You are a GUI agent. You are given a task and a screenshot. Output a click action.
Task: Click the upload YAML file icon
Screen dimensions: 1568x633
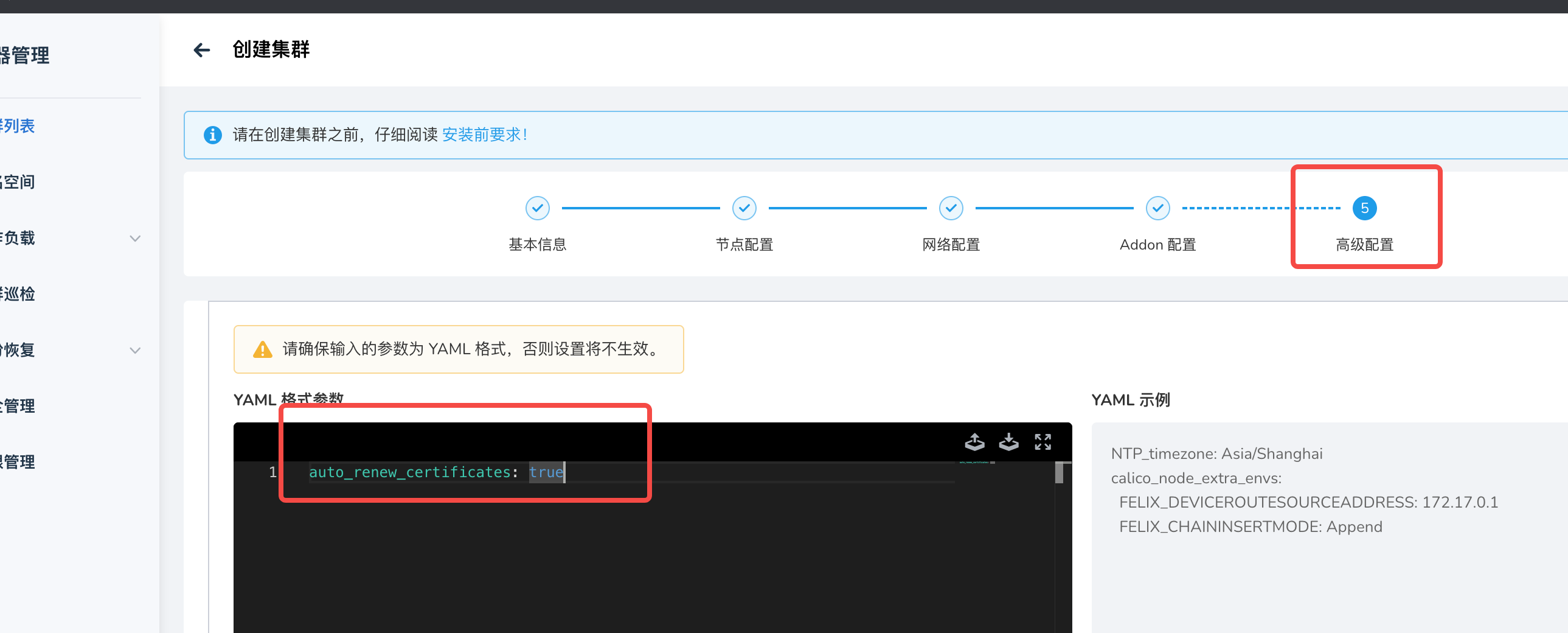(974, 442)
